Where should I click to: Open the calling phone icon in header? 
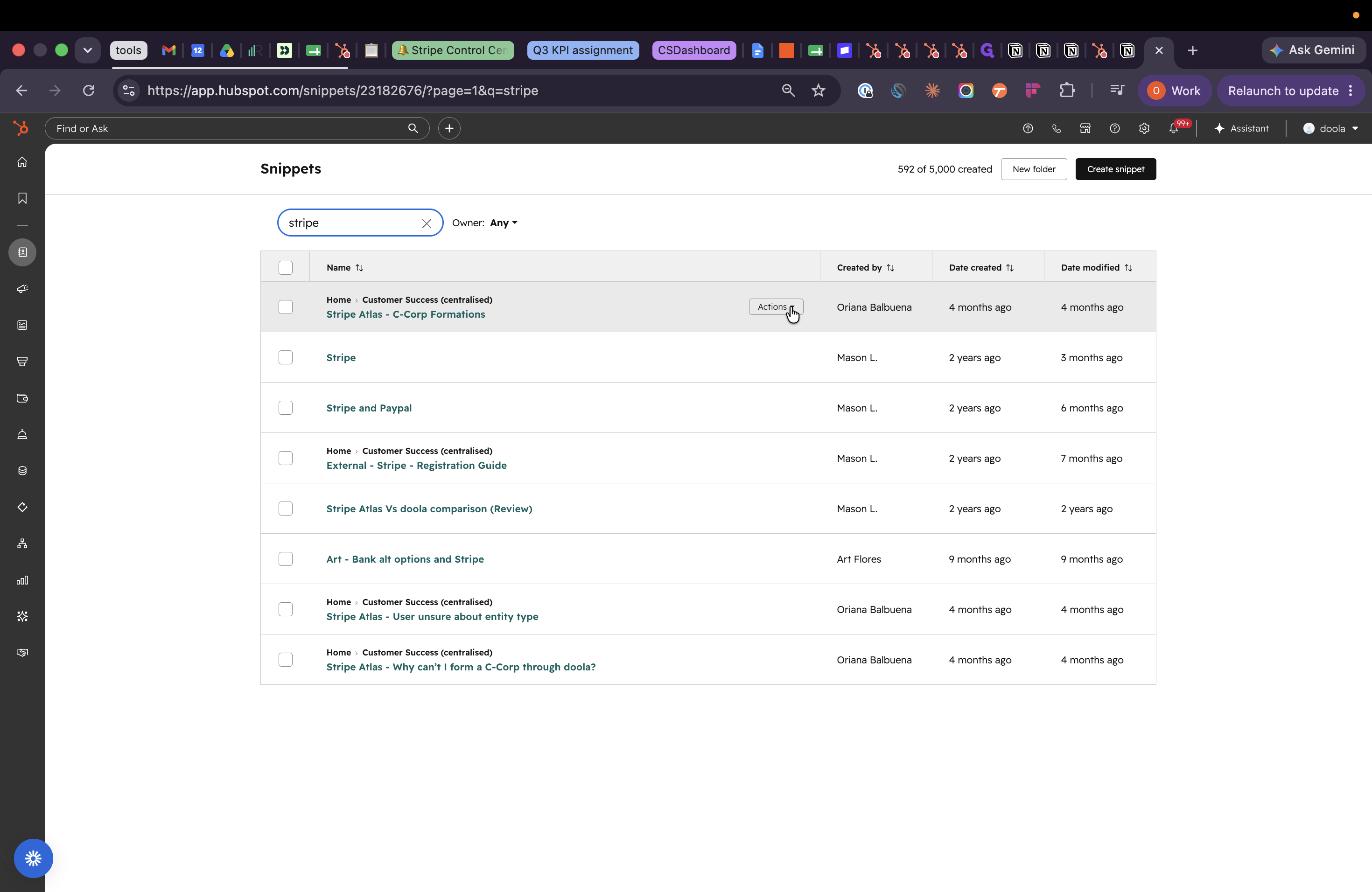(x=1056, y=128)
